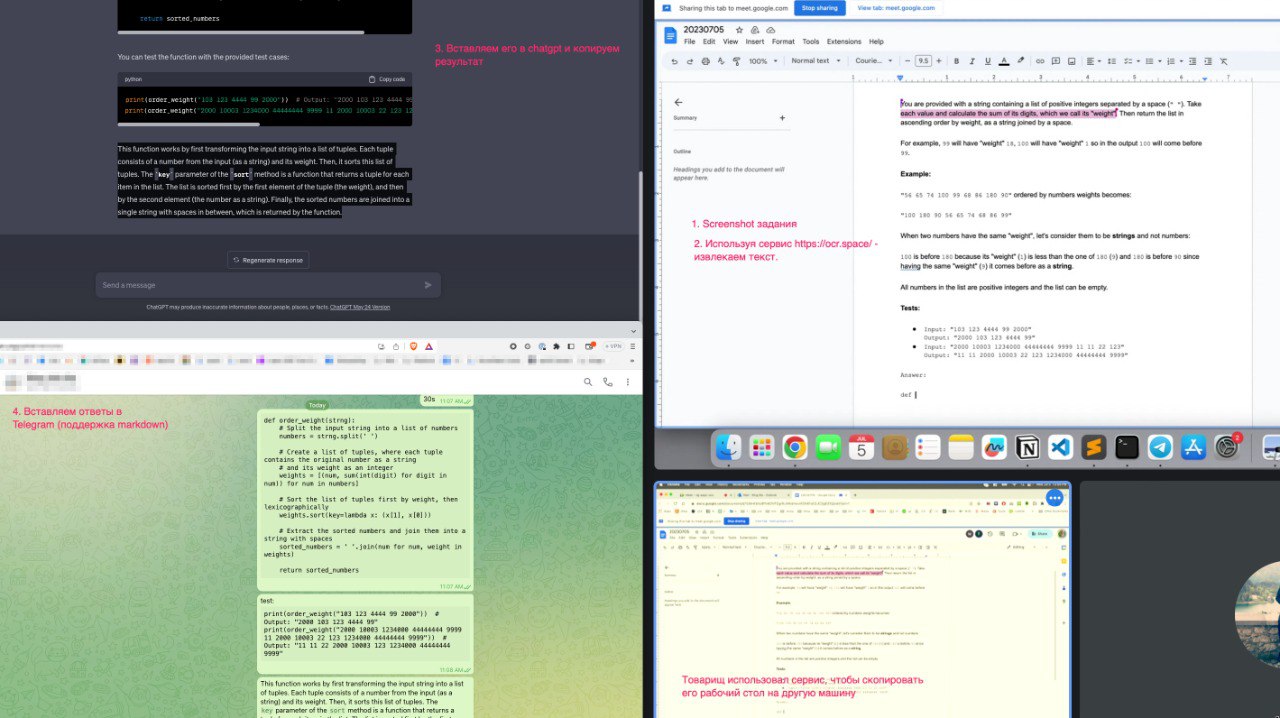Open the 100% zoom dropdown
This screenshot has width=1280, height=718.
pyautogui.click(x=763, y=61)
